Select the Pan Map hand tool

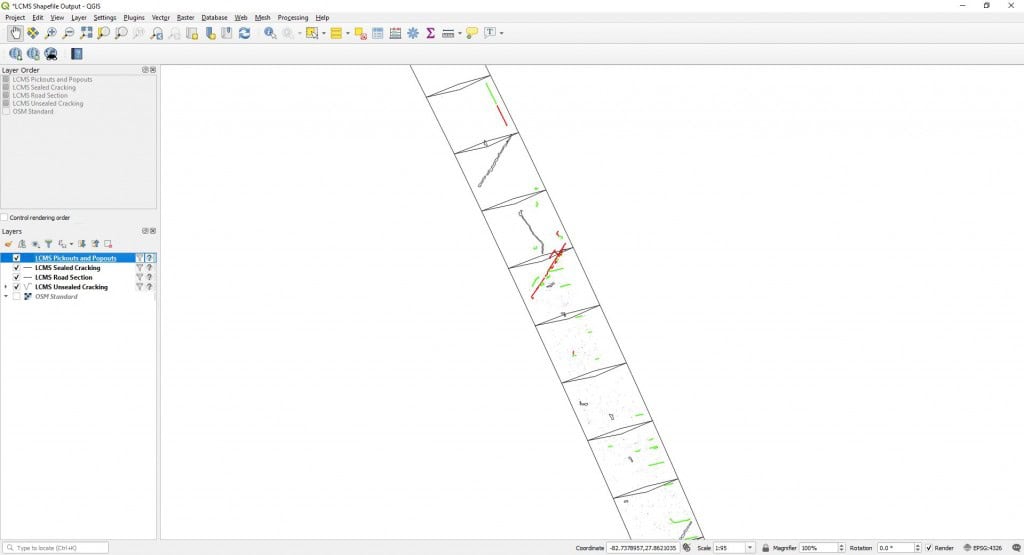(x=15, y=33)
